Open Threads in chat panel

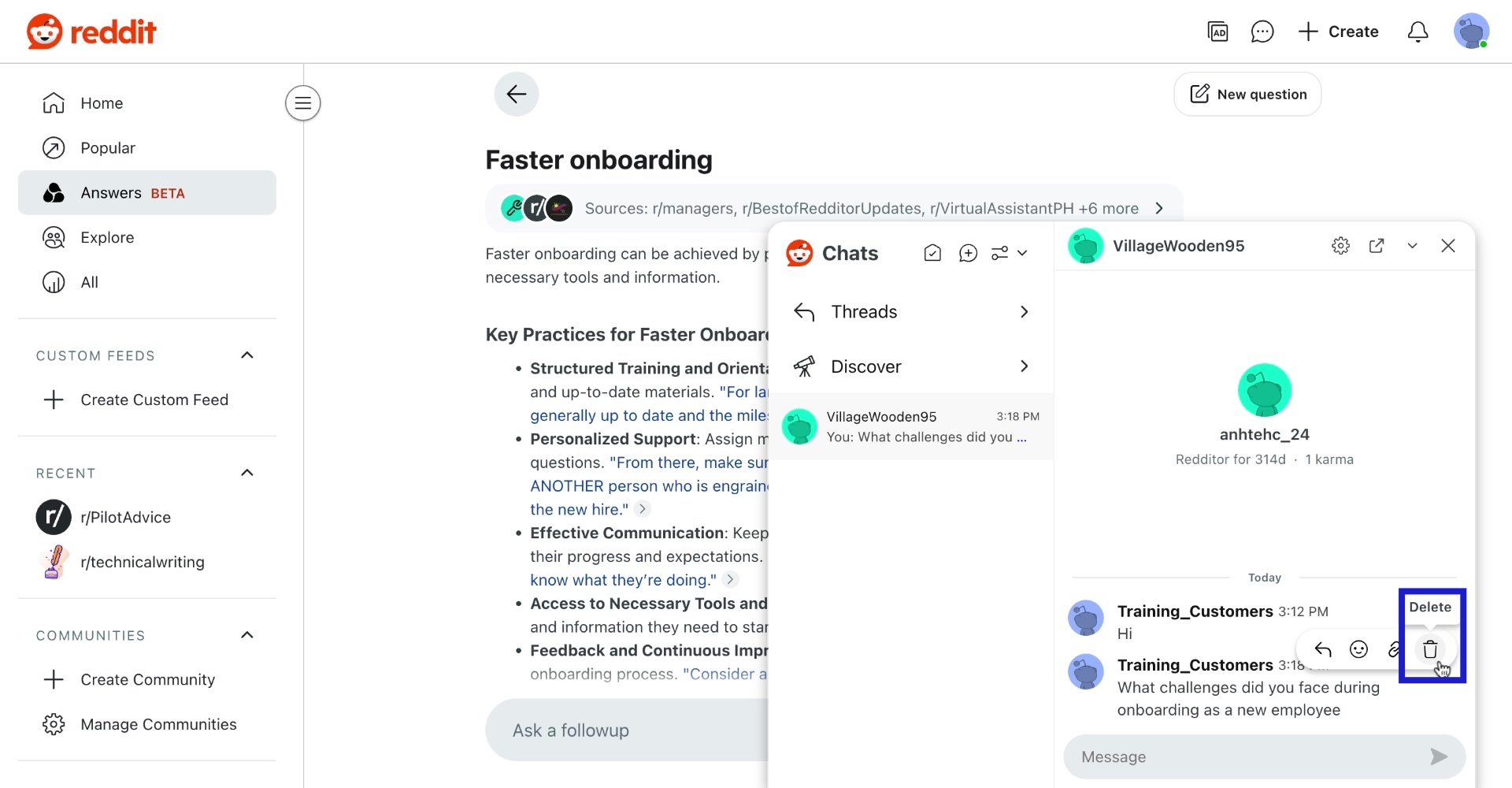coord(911,312)
